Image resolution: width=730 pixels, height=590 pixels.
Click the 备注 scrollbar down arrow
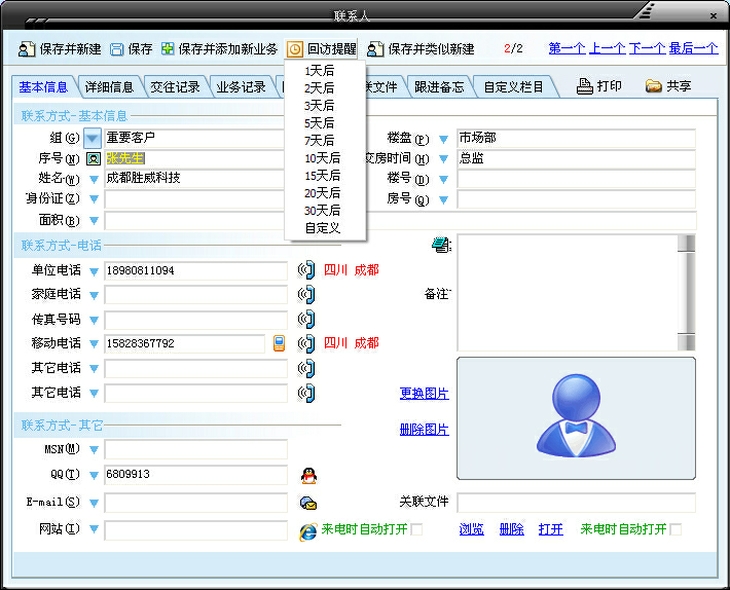[x=686, y=342]
